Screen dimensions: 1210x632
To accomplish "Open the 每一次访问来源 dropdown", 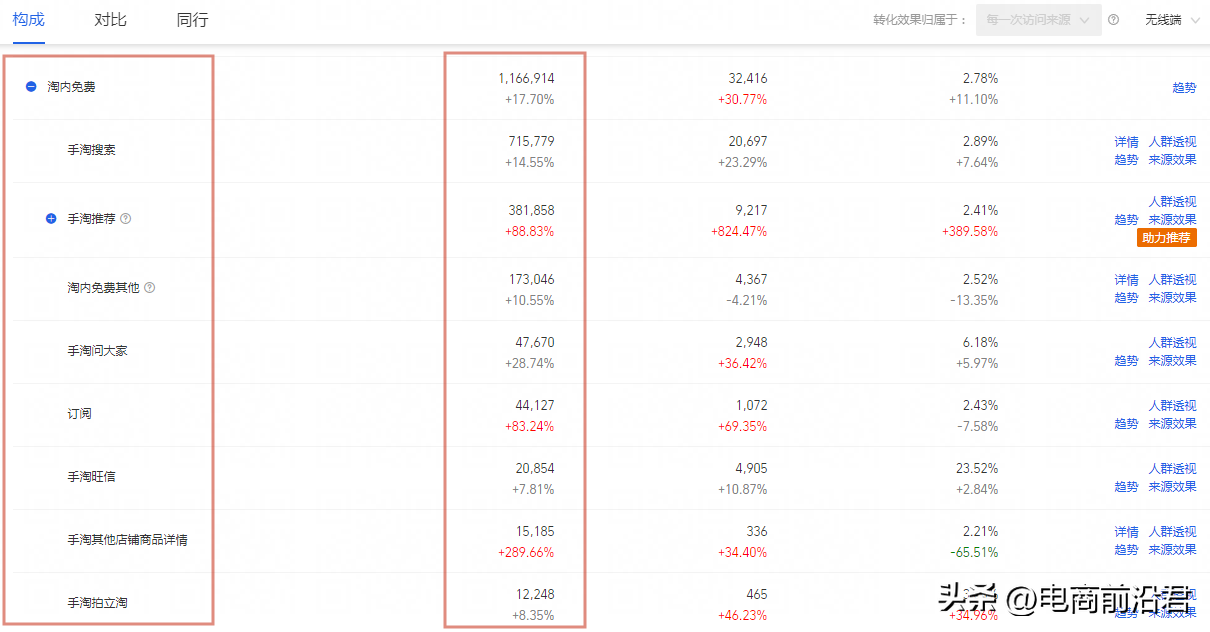I will pos(1038,20).
